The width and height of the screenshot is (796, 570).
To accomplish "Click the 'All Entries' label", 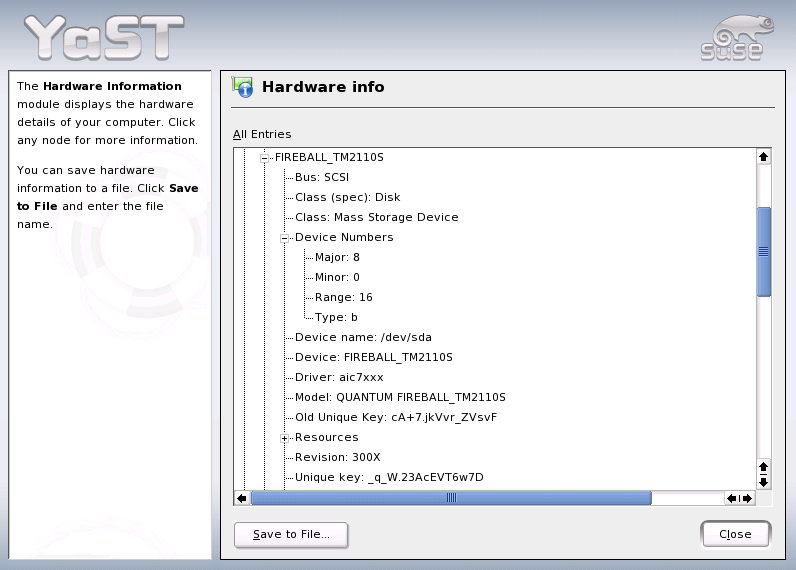I will click(262, 134).
